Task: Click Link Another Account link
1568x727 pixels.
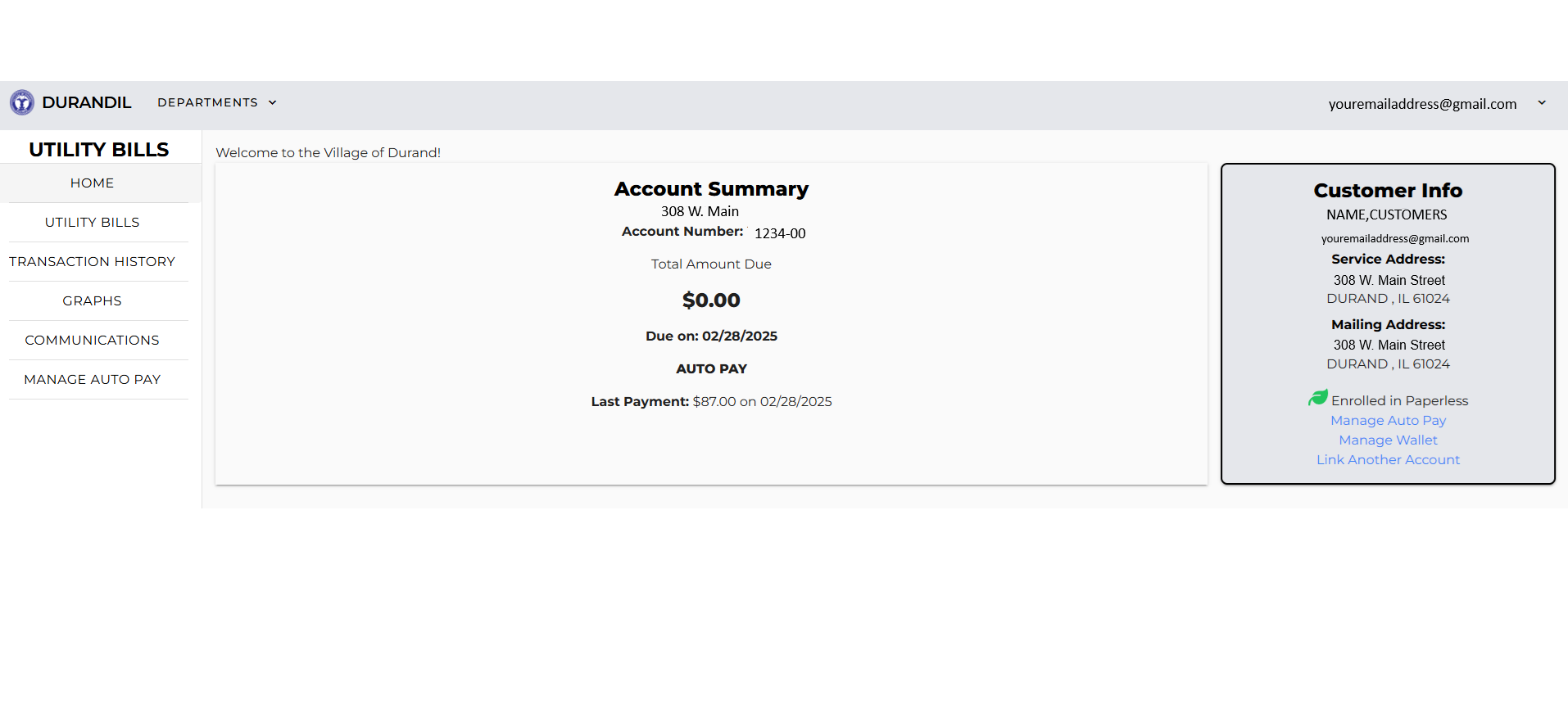Action: 1388,459
